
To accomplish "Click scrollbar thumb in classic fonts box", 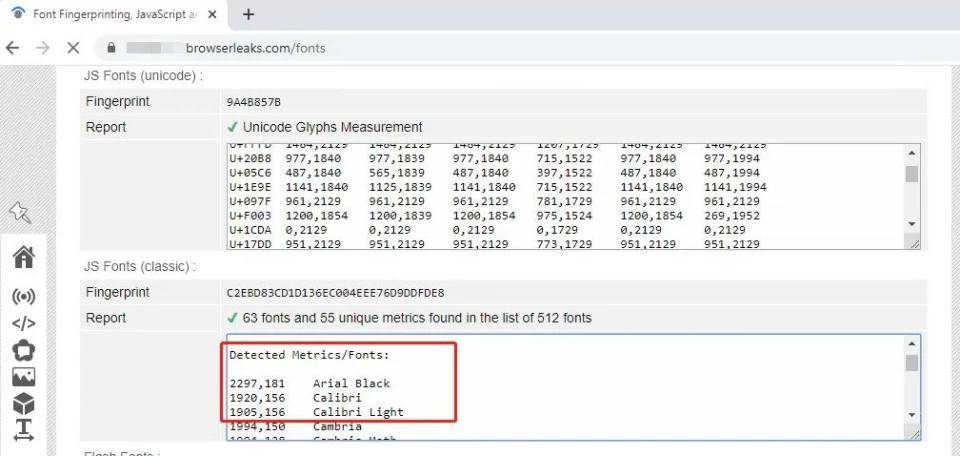I will (912, 363).
